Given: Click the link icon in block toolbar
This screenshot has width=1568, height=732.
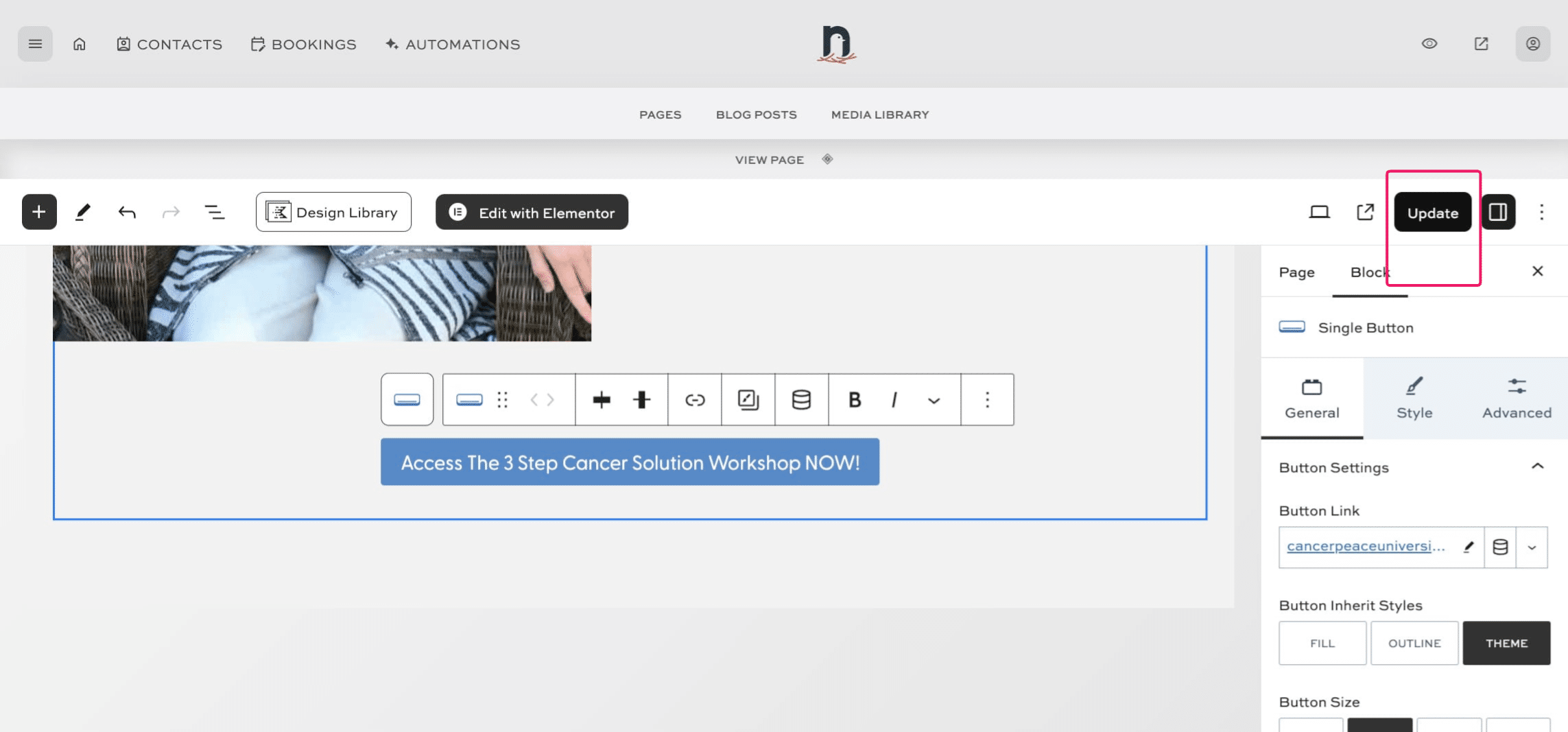Looking at the screenshot, I should (694, 399).
